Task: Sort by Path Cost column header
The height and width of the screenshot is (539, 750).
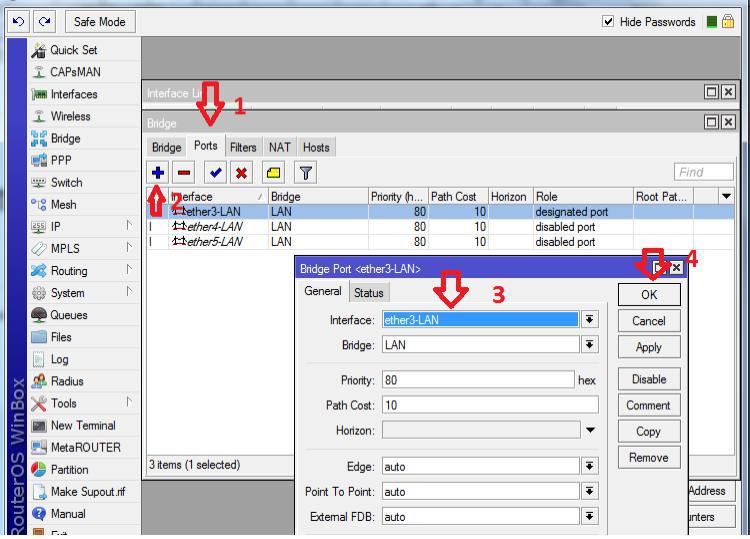Action: [458, 197]
